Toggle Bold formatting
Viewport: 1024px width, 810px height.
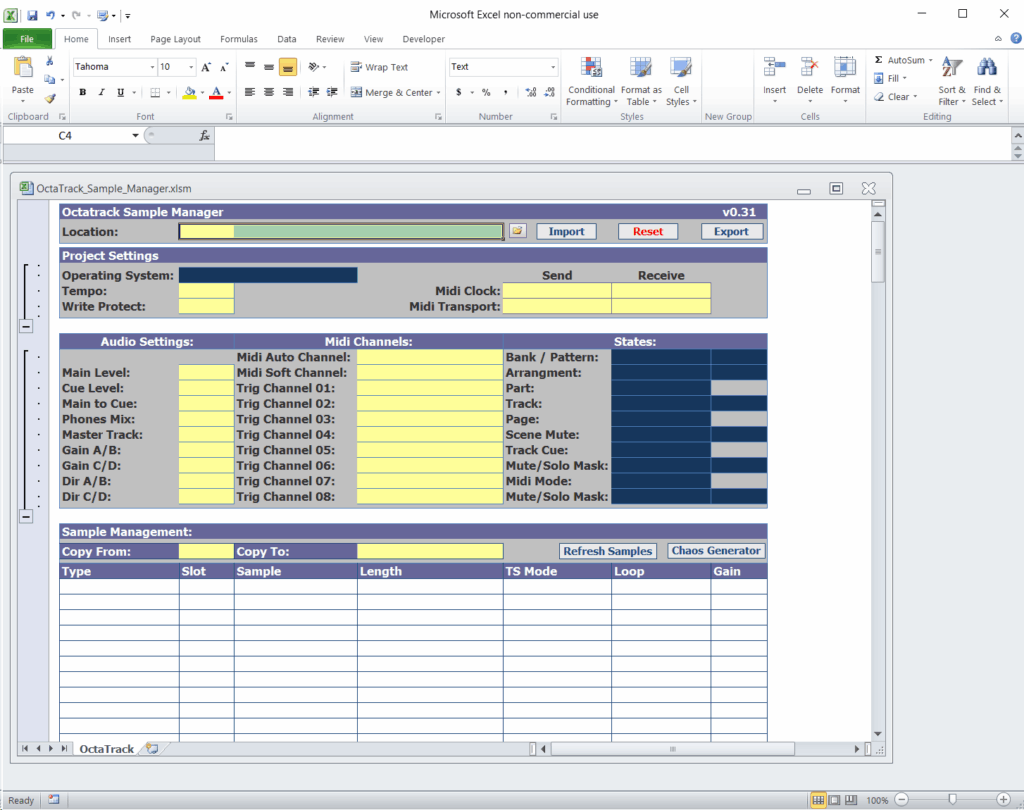tap(83, 93)
